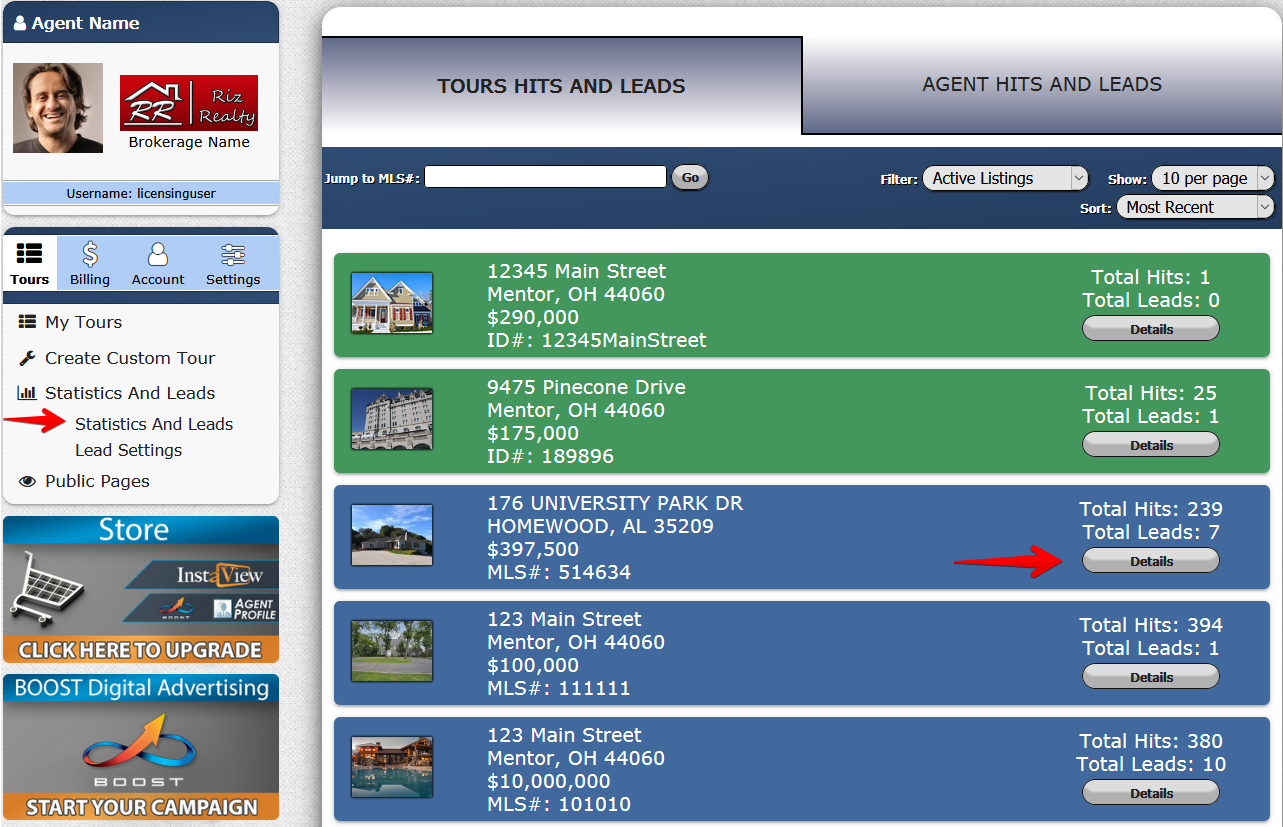Open the Sort Most Recent dropdown

pos(1194,207)
